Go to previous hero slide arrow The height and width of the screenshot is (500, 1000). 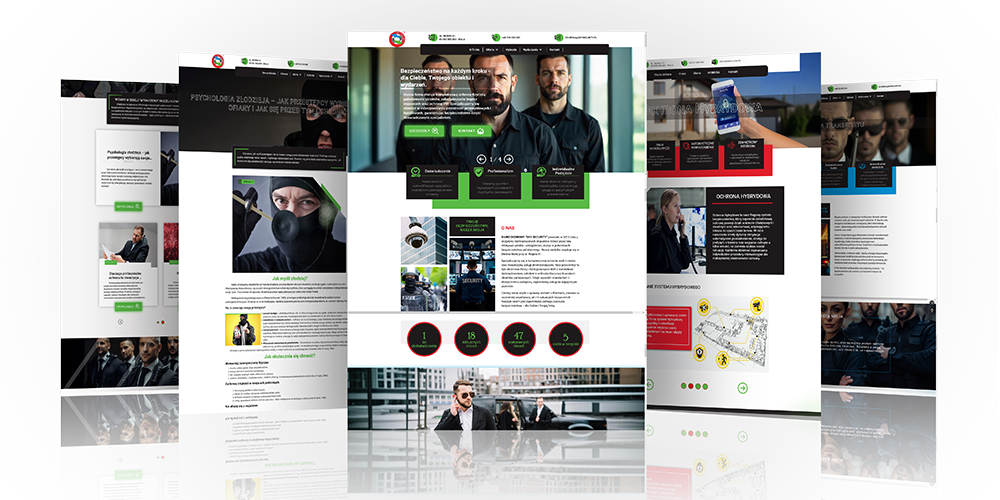point(481,159)
